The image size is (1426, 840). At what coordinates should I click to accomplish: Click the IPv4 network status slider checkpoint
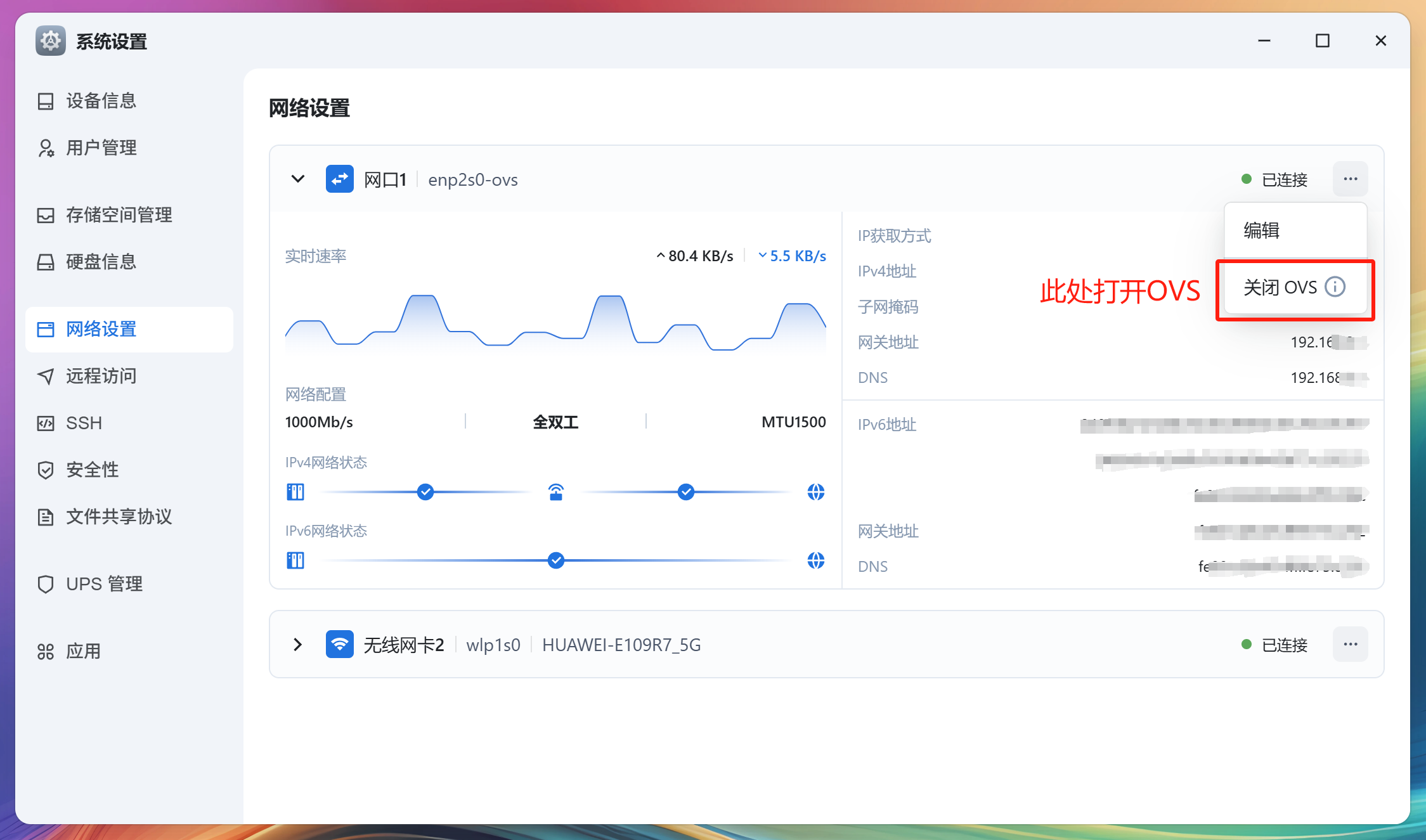coord(425,491)
